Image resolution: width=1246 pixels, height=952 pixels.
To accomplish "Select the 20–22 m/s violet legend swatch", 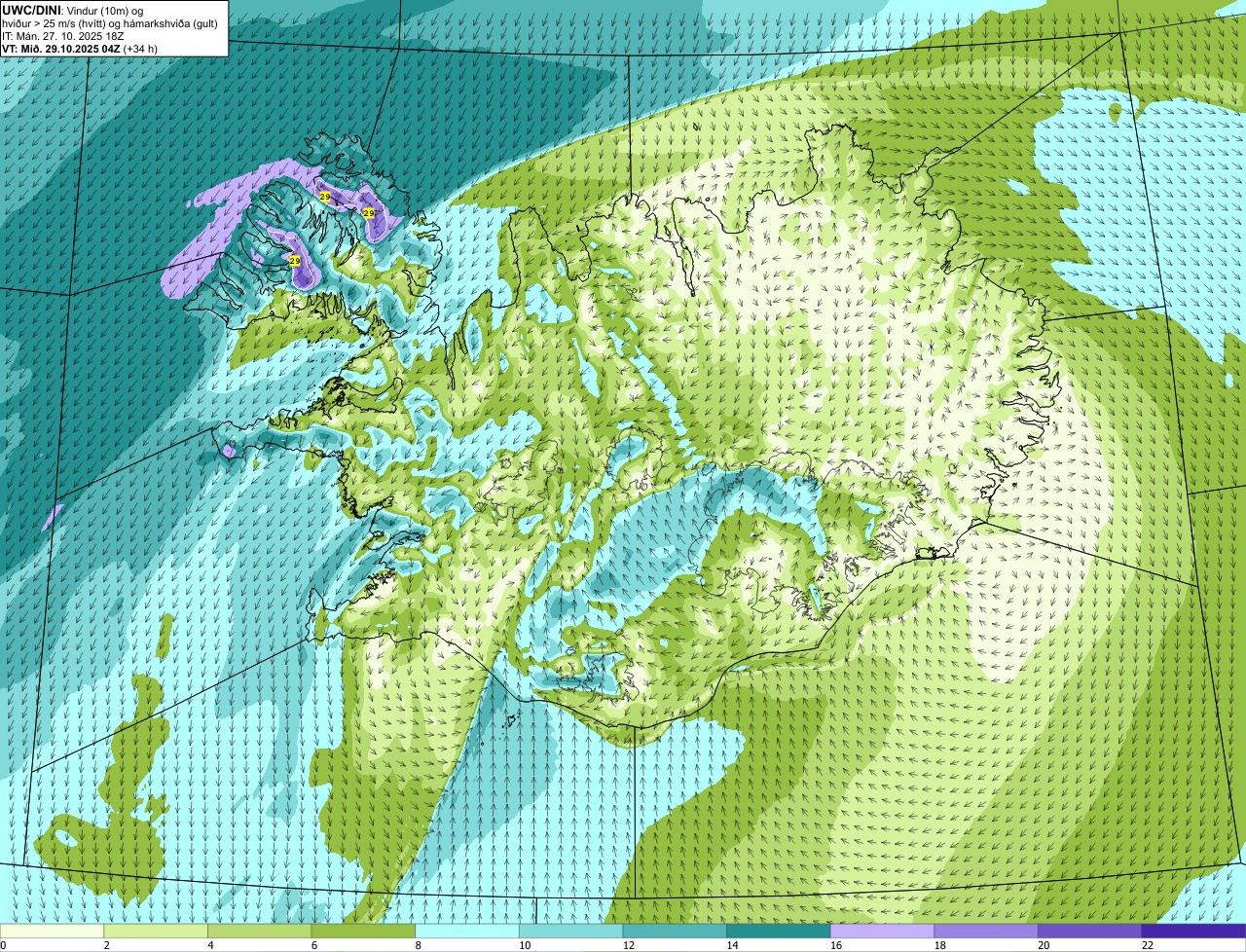I will 1090,931.
